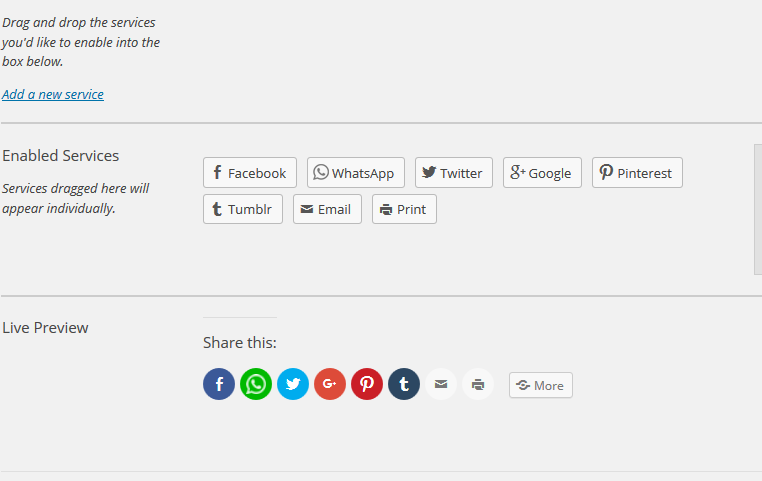Select the Pinterest enabled service button
The width and height of the screenshot is (762, 481).
(637, 172)
